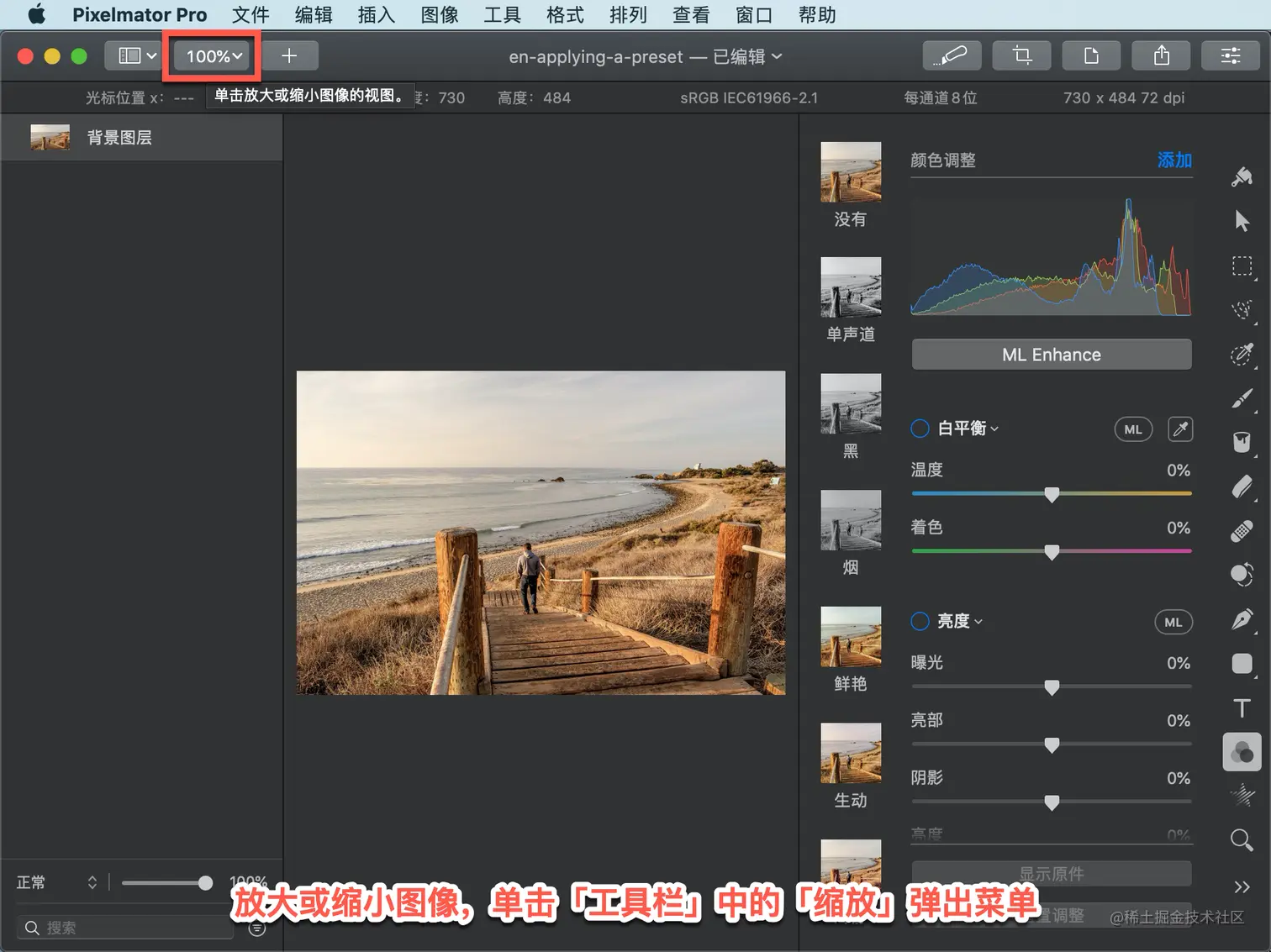Expand the 亮度 options chevron
1271x952 pixels.
[978, 622]
